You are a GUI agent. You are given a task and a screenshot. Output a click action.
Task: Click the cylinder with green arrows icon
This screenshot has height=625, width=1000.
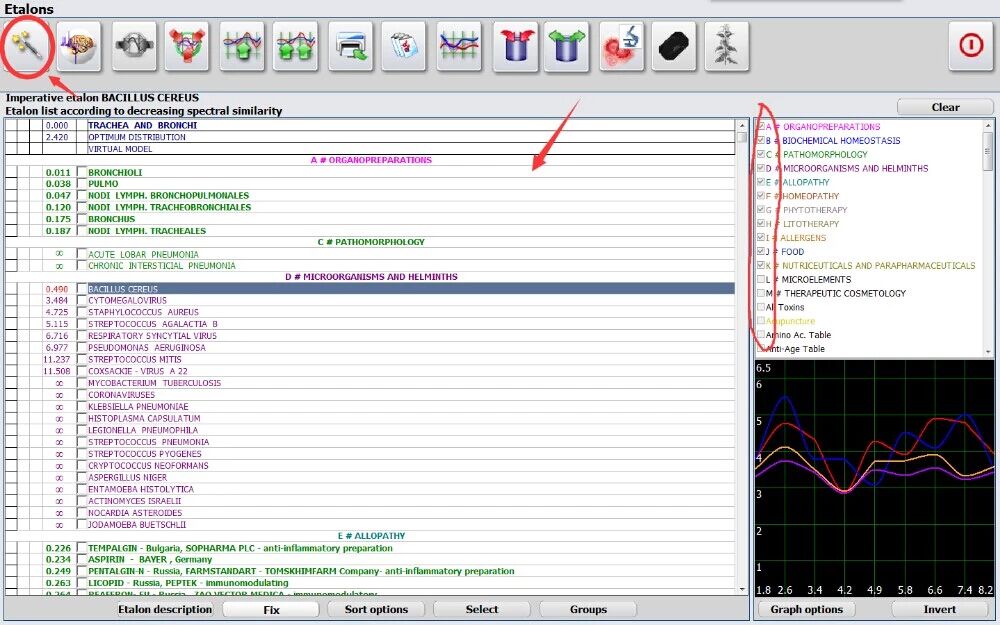[x=566, y=47]
